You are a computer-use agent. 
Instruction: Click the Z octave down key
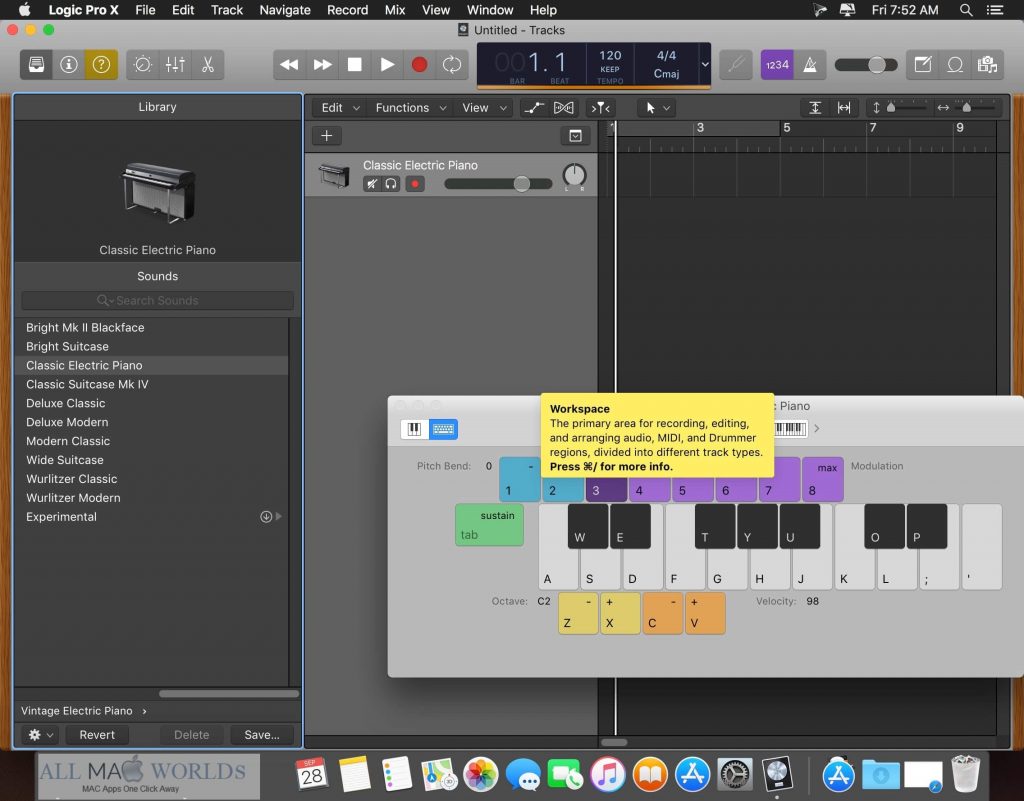tap(579, 613)
